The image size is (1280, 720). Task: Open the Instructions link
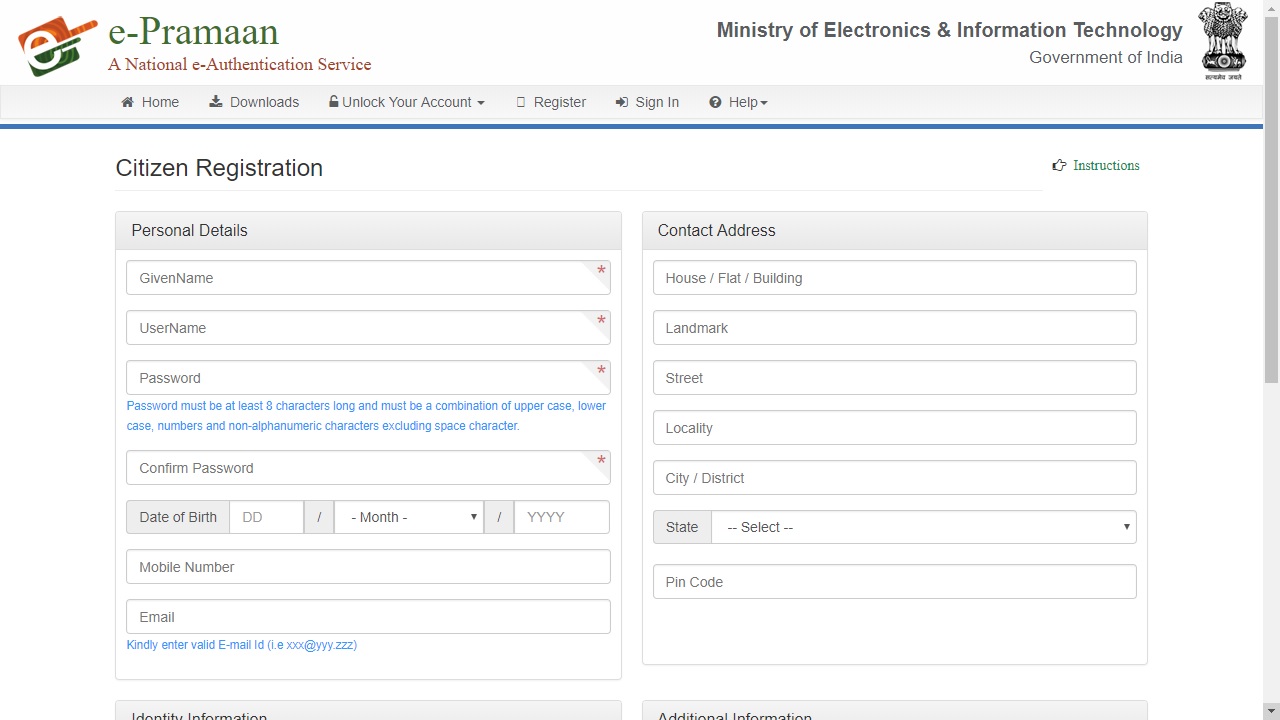(1106, 165)
